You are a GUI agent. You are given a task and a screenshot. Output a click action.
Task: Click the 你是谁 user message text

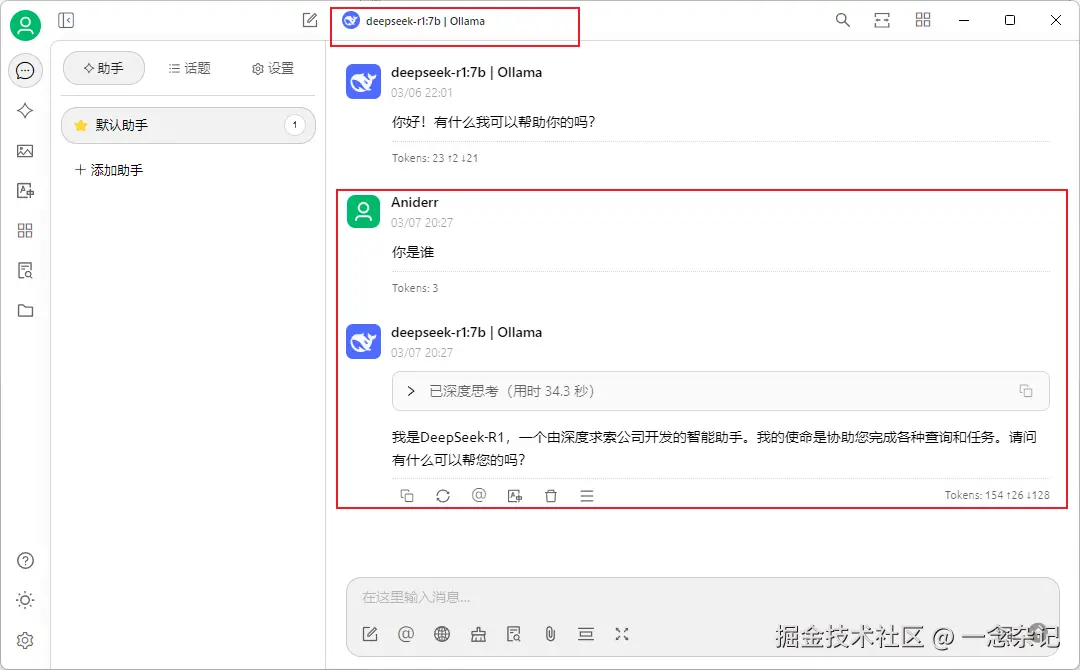(413, 252)
